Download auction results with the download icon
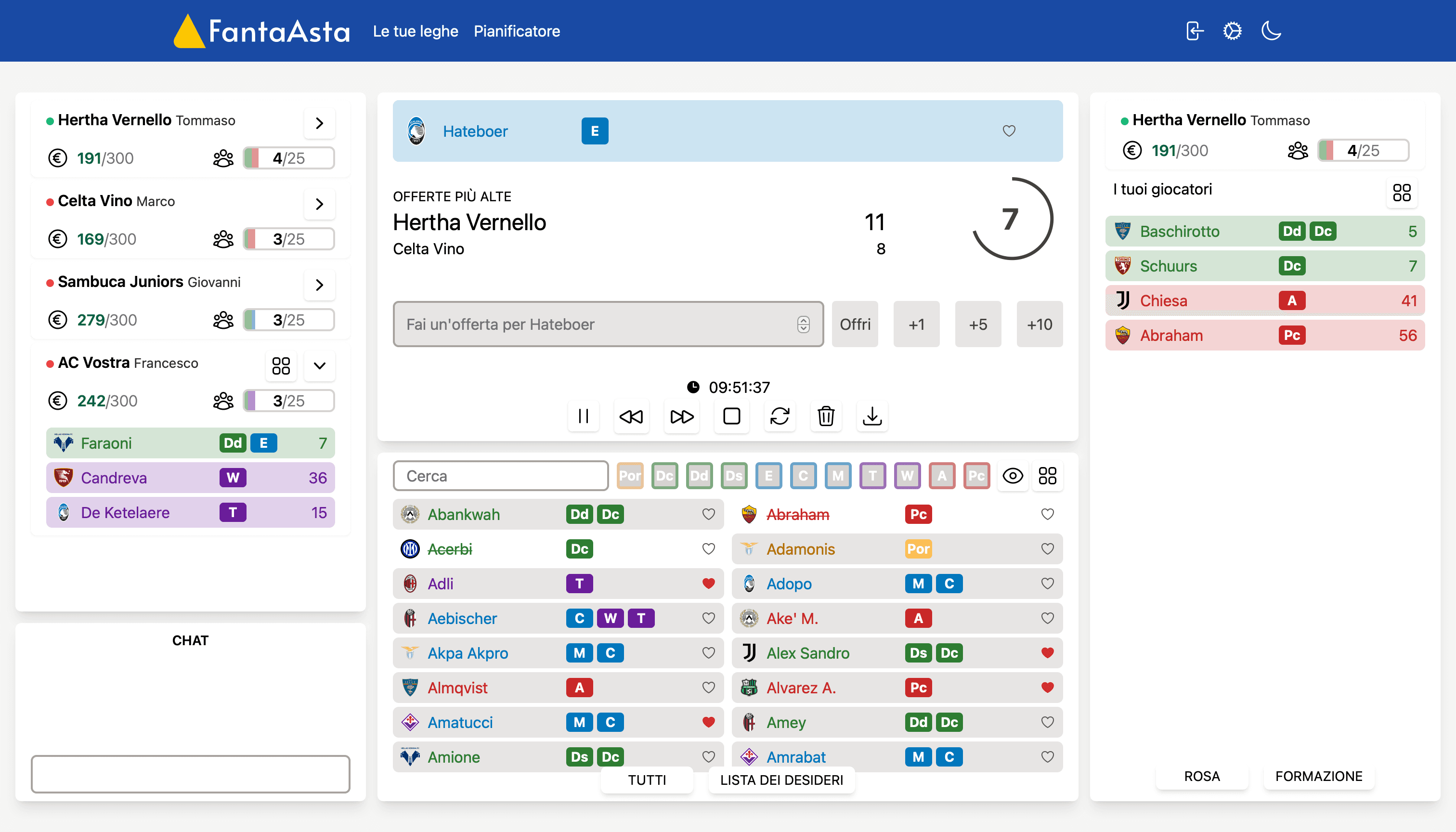 pyautogui.click(x=872, y=416)
